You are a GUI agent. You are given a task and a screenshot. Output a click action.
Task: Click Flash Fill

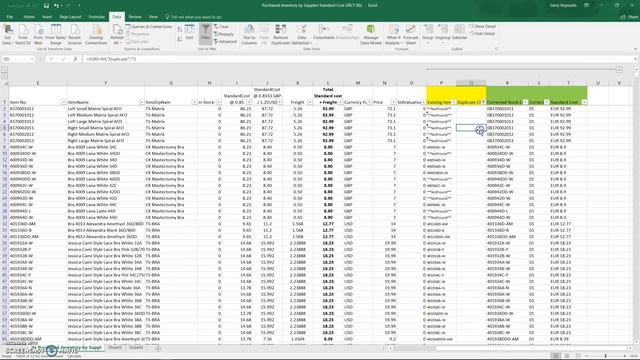[264, 34]
